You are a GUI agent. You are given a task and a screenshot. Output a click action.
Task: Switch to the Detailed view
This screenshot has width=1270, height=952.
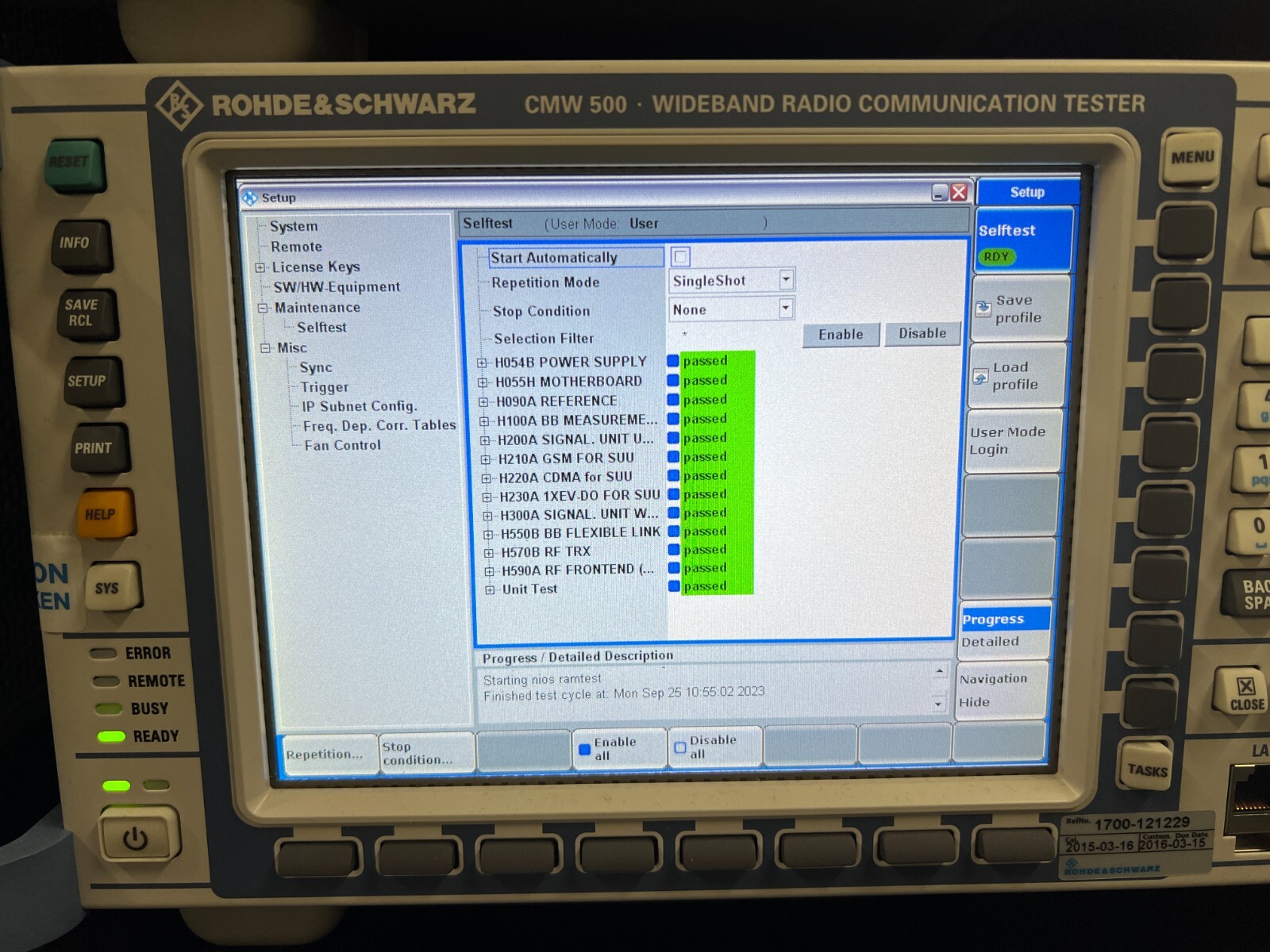pyautogui.click(x=1003, y=643)
